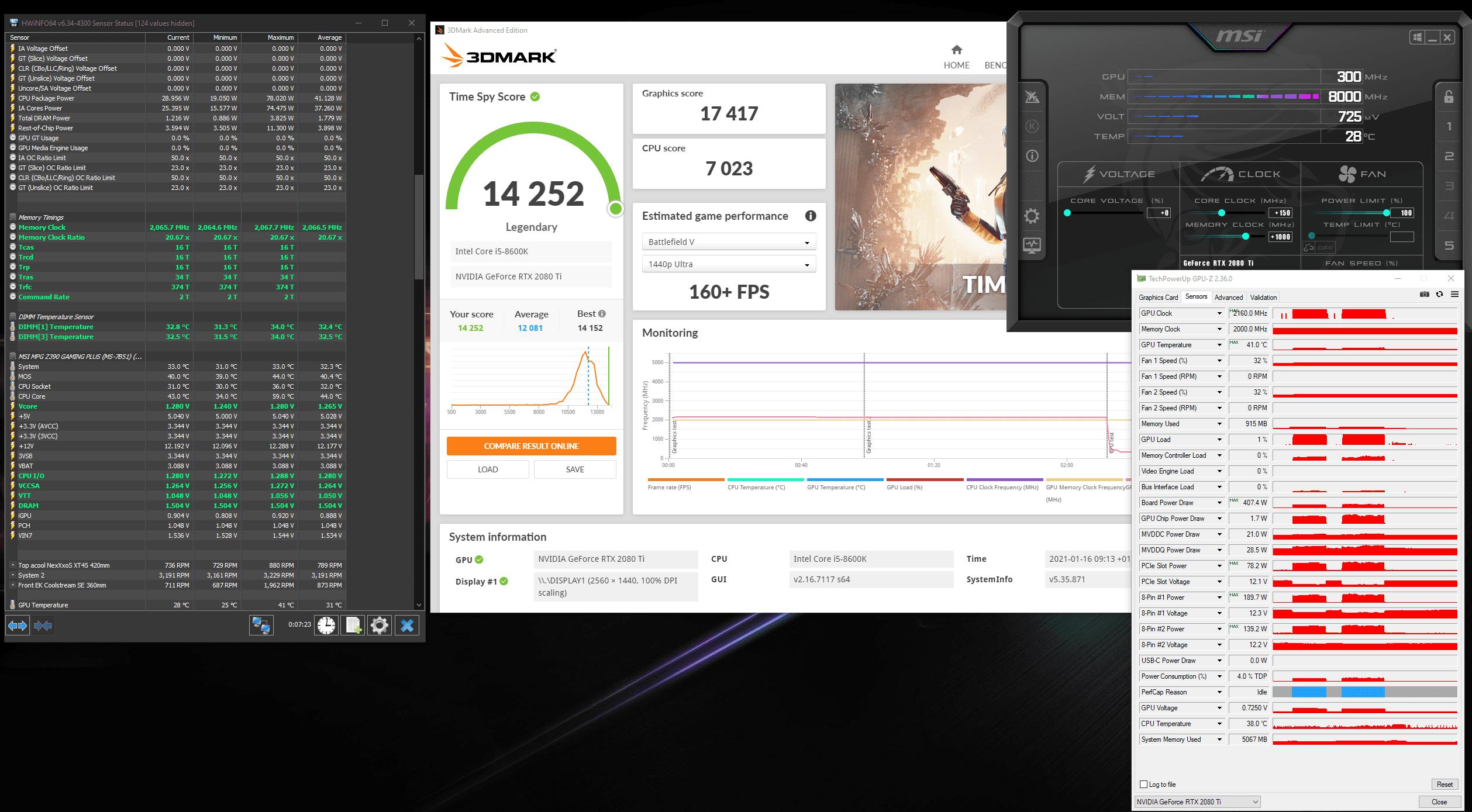The height and width of the screenshot is (812, 1472).
Task: Start HWiNFO logging to file icon
Action: (353, 626)
